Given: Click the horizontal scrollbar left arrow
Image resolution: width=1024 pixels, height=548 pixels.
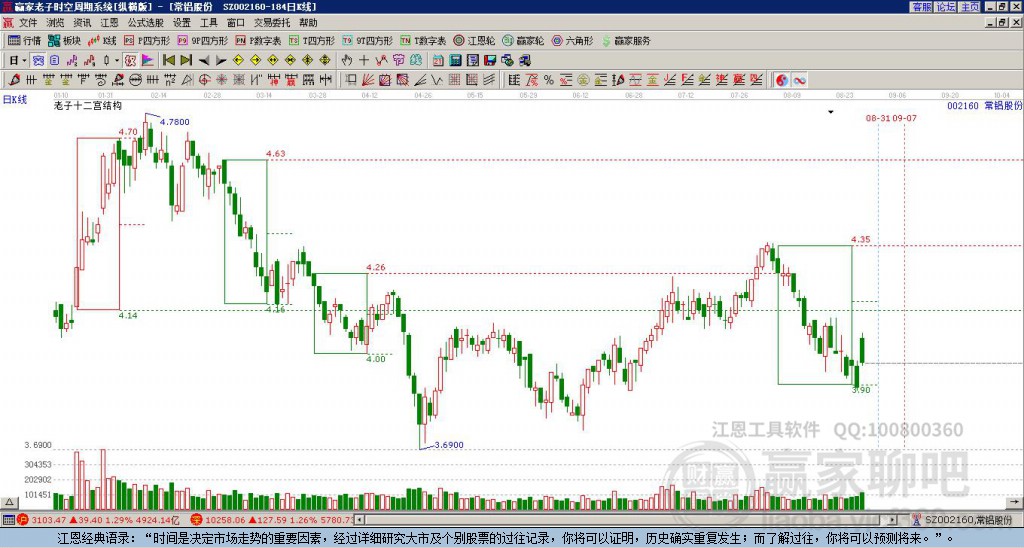Looking at the screenshot, I should [359, 520].
